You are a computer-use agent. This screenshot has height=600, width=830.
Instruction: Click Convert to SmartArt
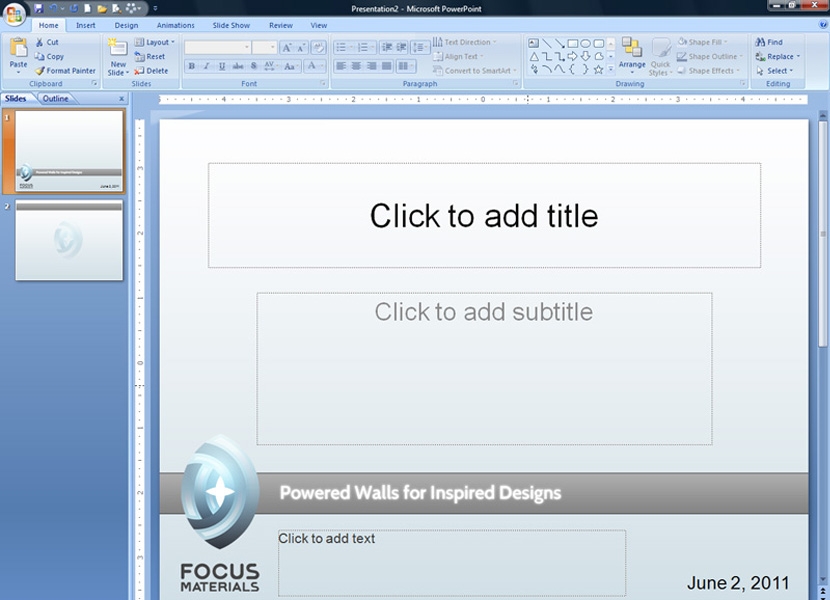(x=474, y=70)
